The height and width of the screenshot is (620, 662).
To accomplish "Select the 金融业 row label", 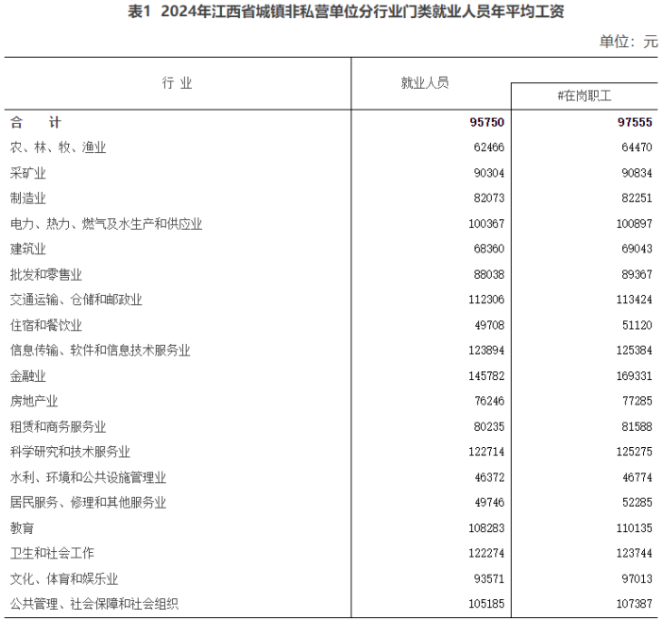I will click(x=28, y=376).
